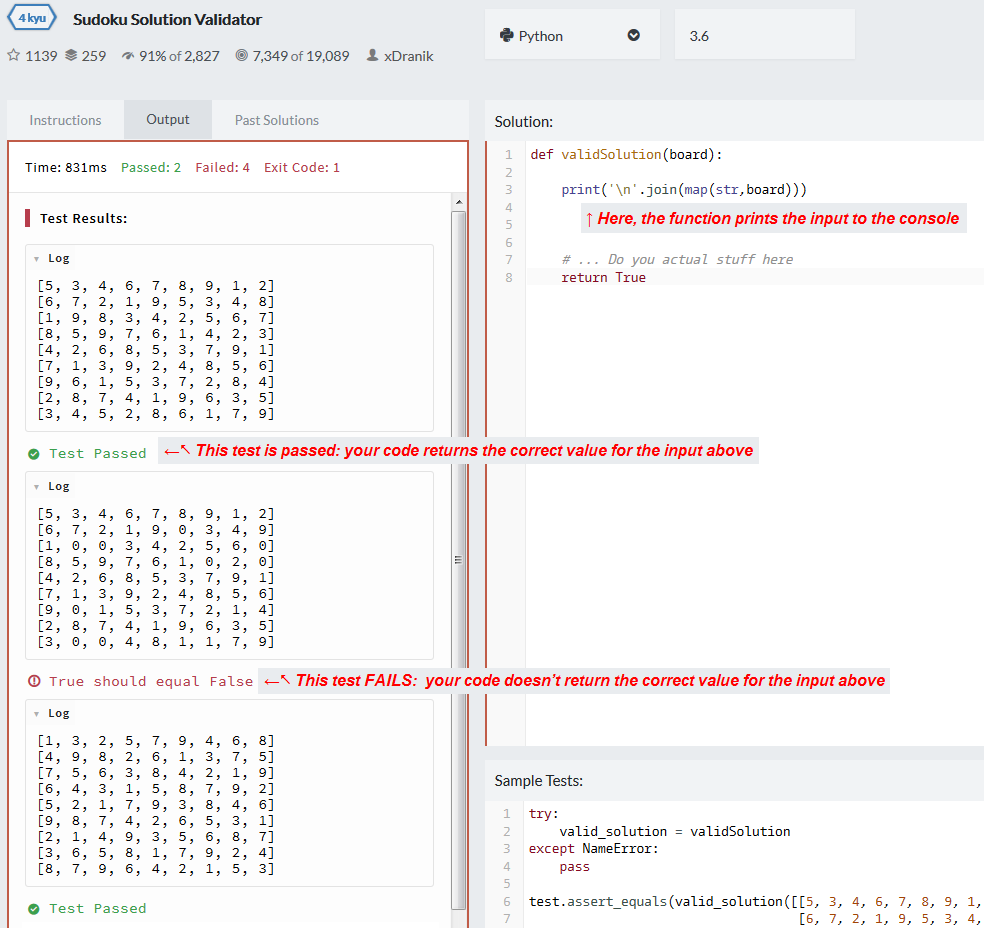Screen dimensions: 984x934
Task: Open the Past Solutions tab
Action: point(277,120)
